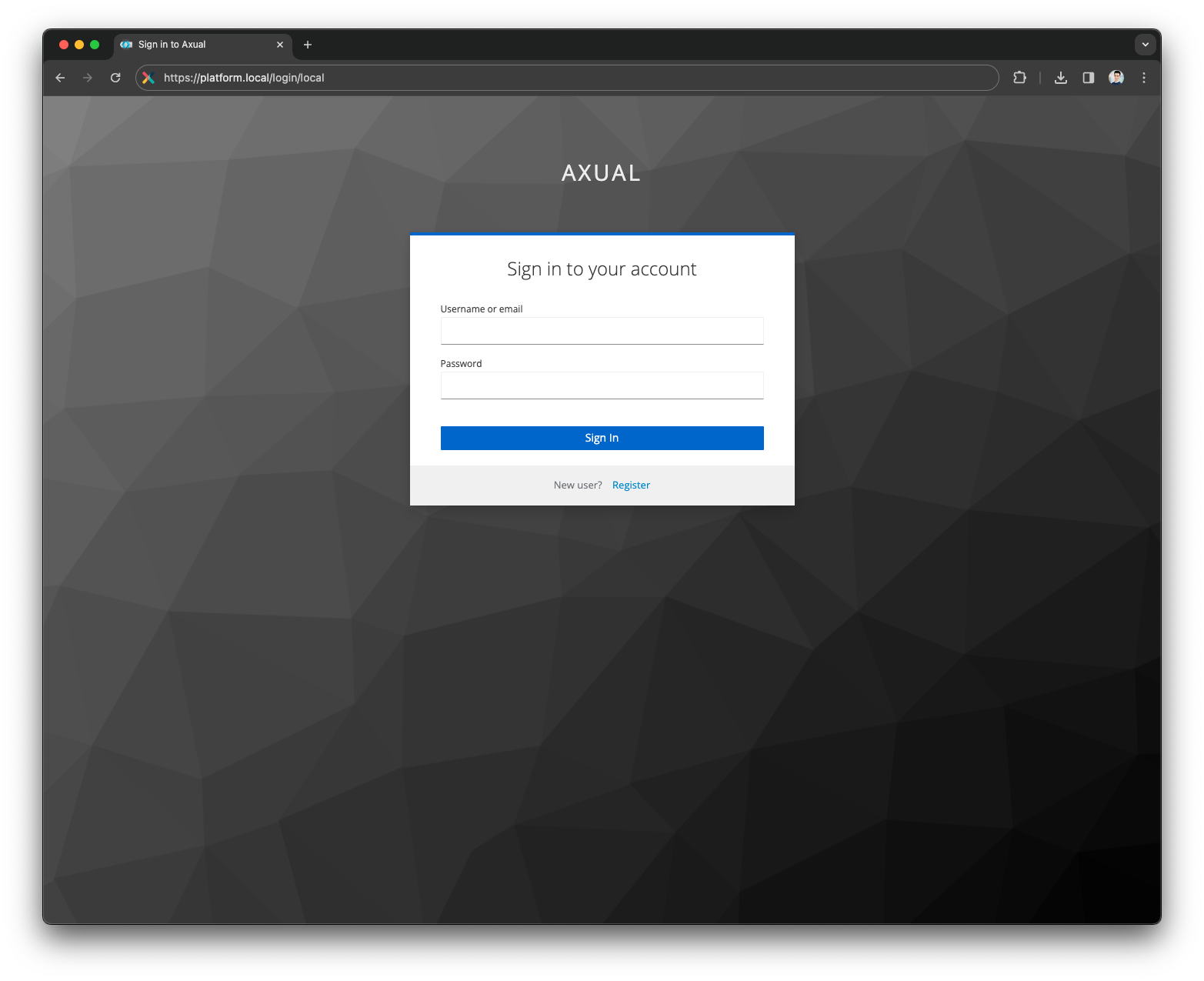Click the profile avatar icon
The image size is (1204, 981).
[x=1116, y=77]
